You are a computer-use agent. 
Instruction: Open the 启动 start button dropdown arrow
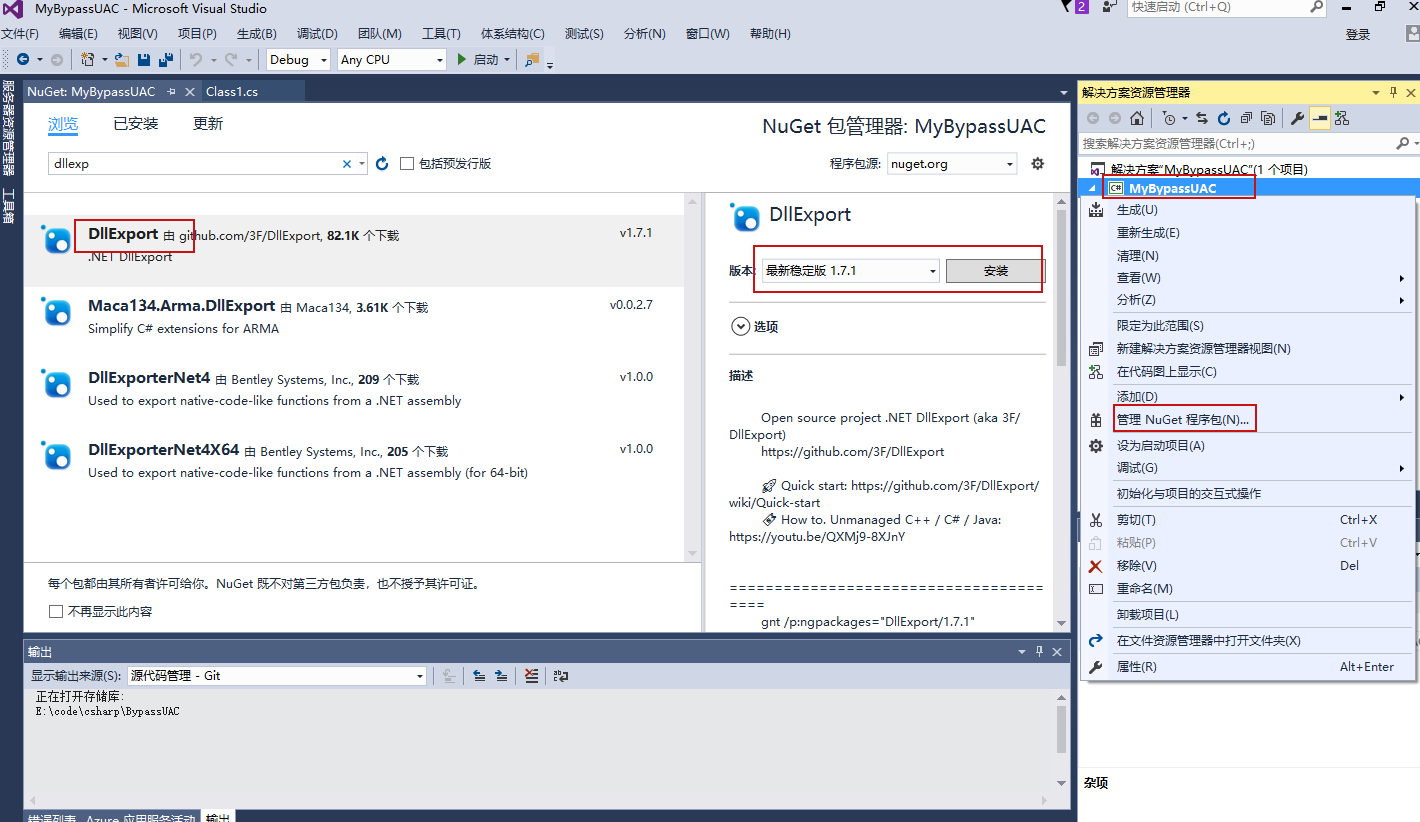click(x=507, y=60)
